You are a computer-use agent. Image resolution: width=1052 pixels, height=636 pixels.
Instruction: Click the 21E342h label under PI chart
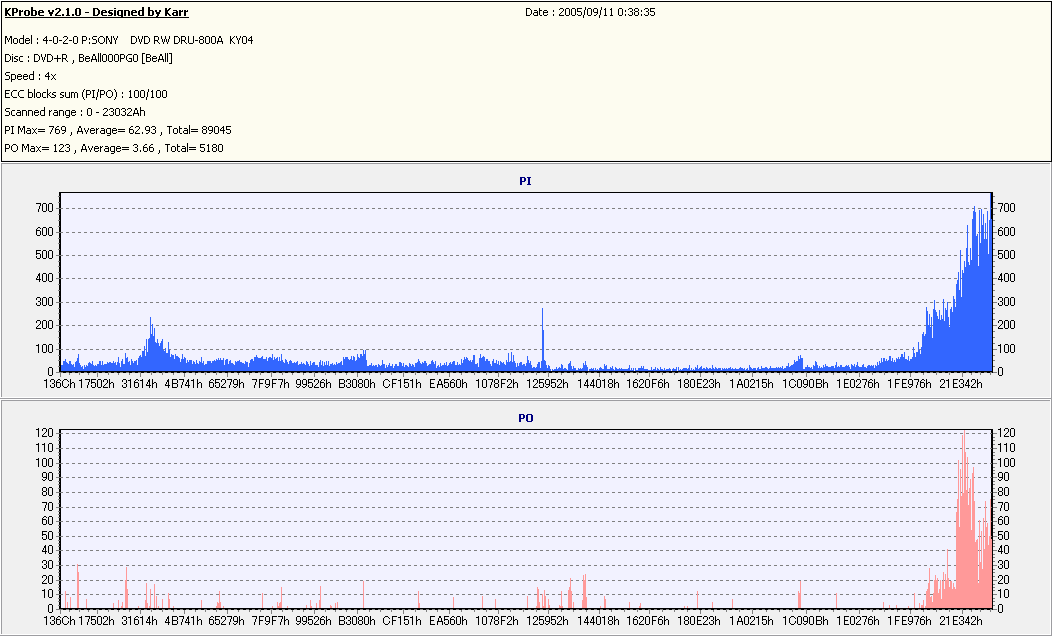click(960, 384)
